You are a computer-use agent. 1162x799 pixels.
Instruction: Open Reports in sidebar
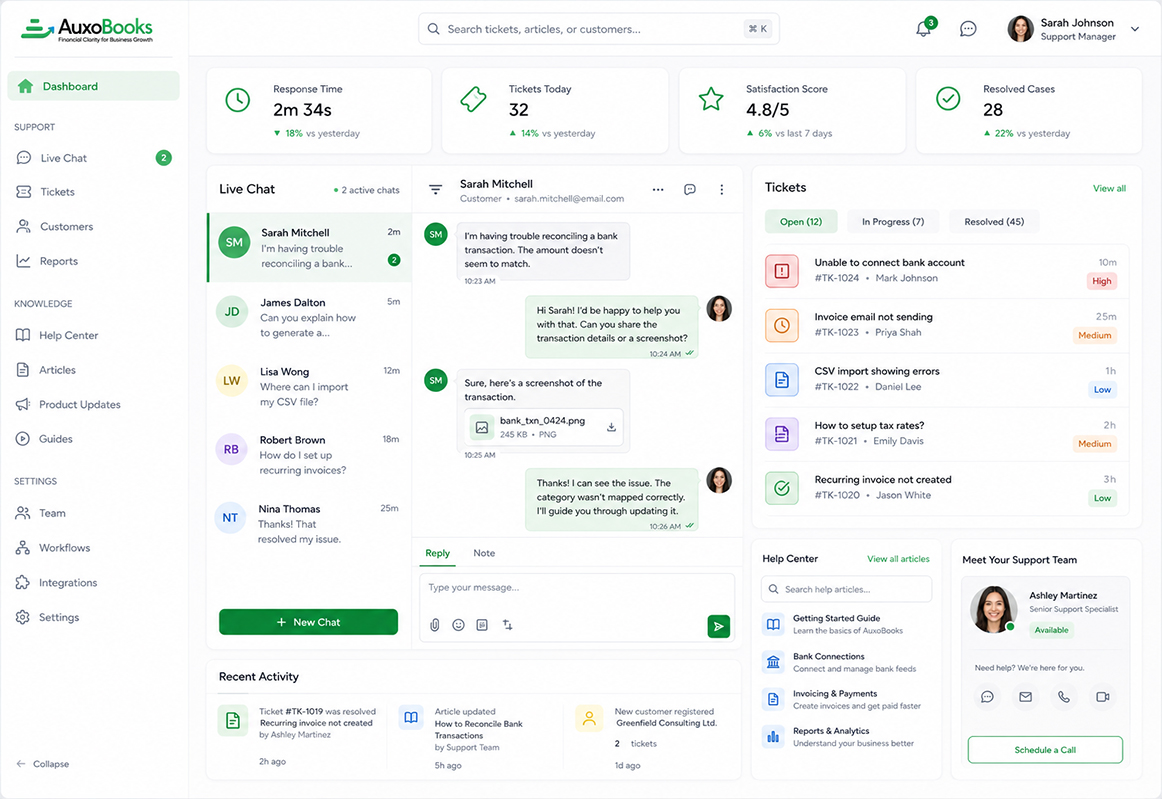pyautogui.click(x=93, y=261)
